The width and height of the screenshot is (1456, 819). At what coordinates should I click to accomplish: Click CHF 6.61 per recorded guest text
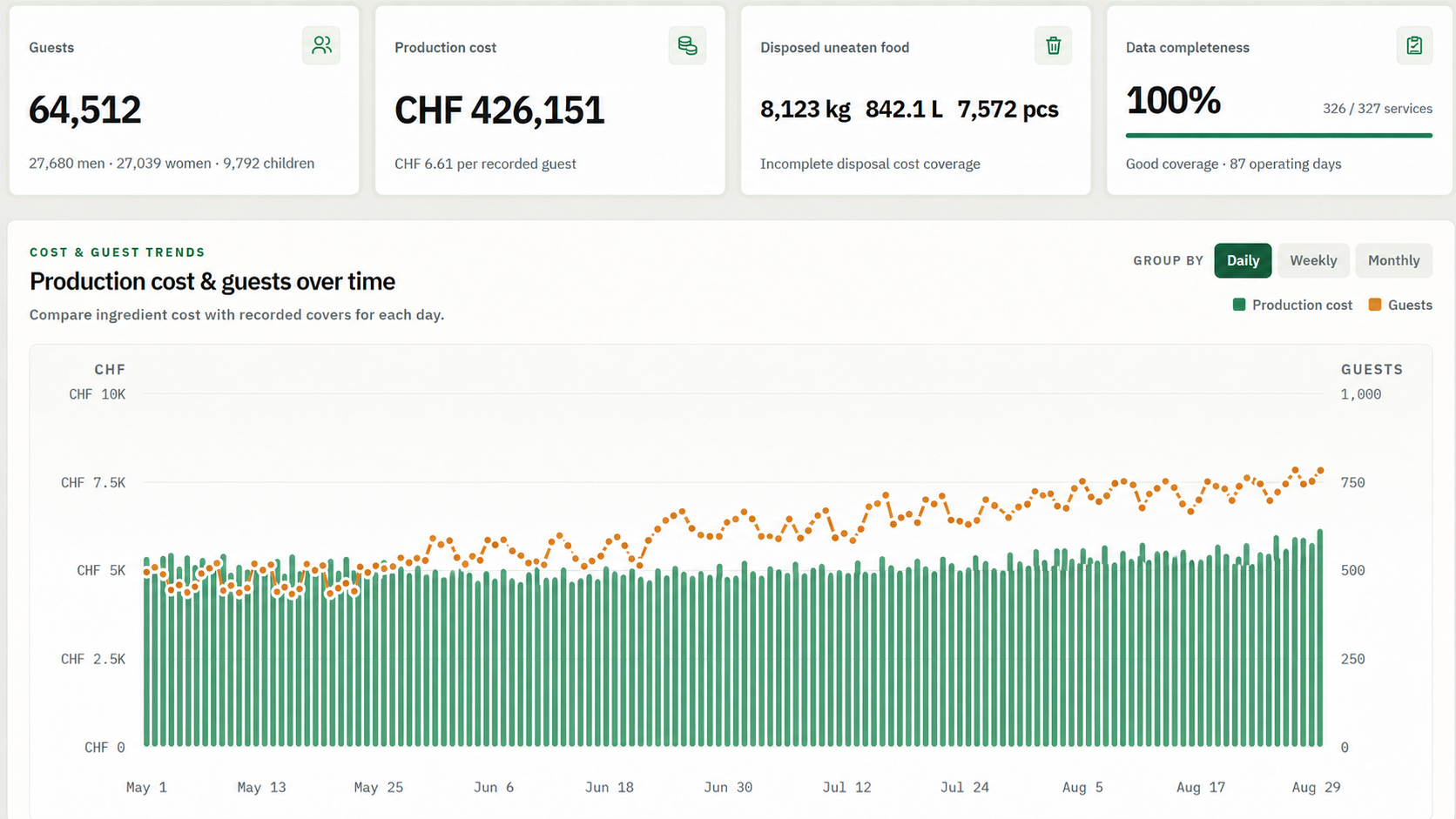click(x=485, y=164)
